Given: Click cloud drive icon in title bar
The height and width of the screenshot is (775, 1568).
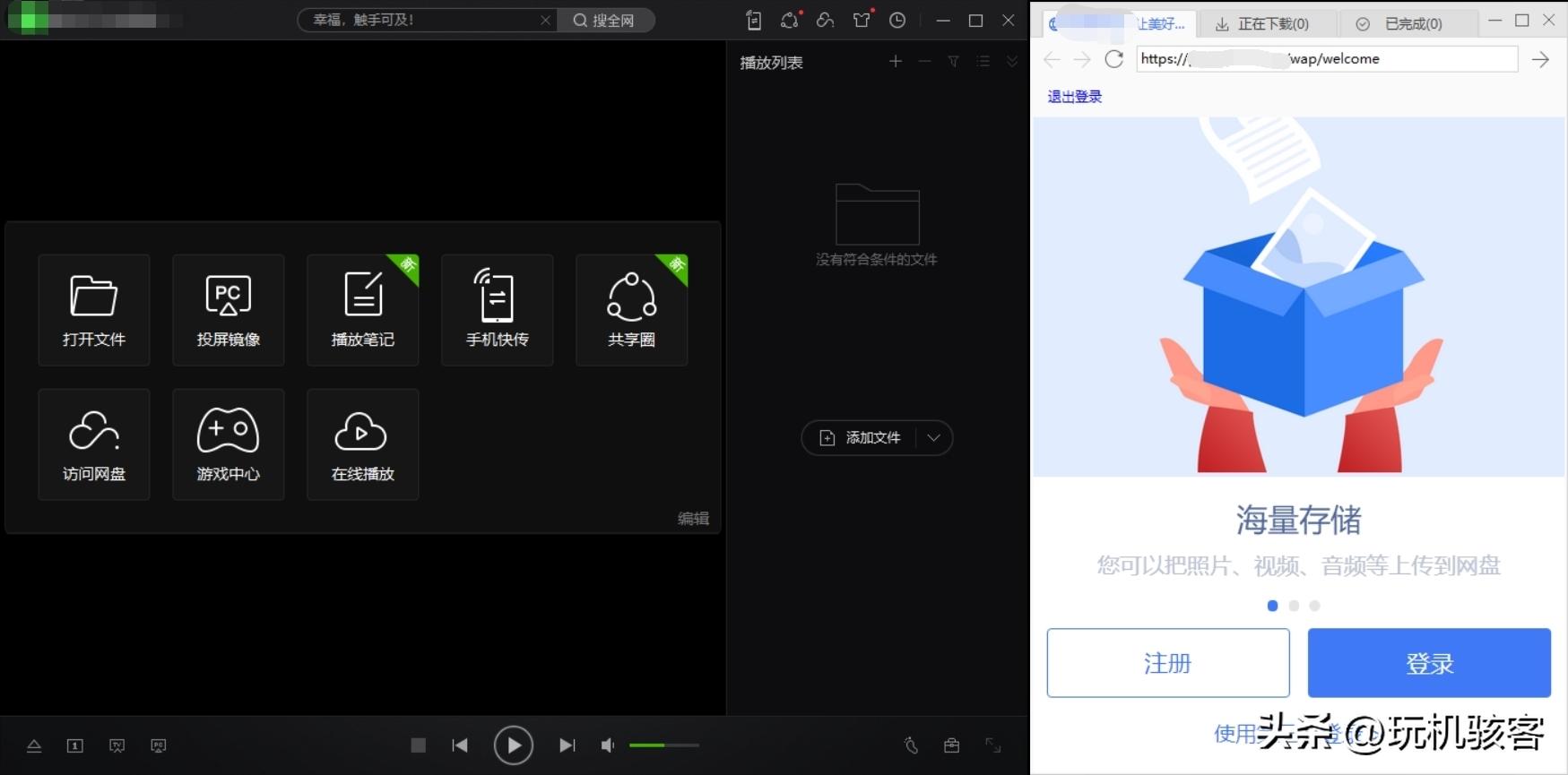Looking at the screenshot, I should [x=826, y=20].
